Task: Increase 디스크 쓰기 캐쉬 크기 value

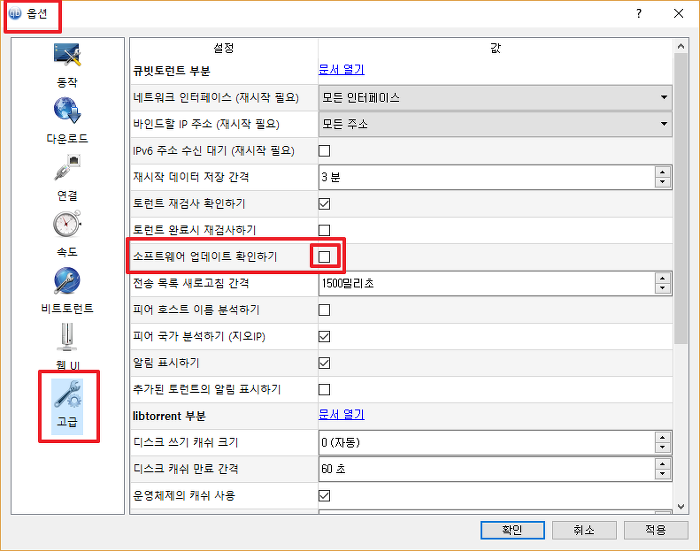Action: tap(663, 437)
